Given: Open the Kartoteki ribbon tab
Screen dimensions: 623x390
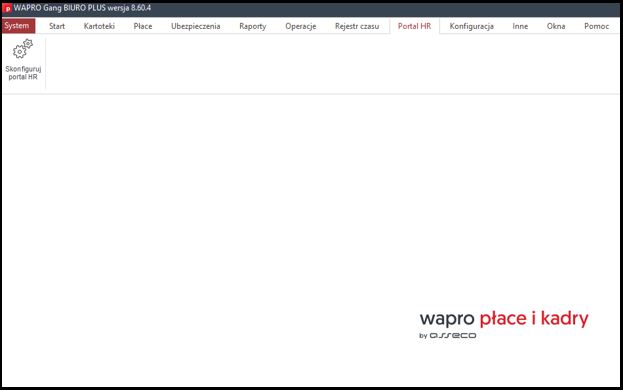Looking at the screenshot, I should pos(99,26).
